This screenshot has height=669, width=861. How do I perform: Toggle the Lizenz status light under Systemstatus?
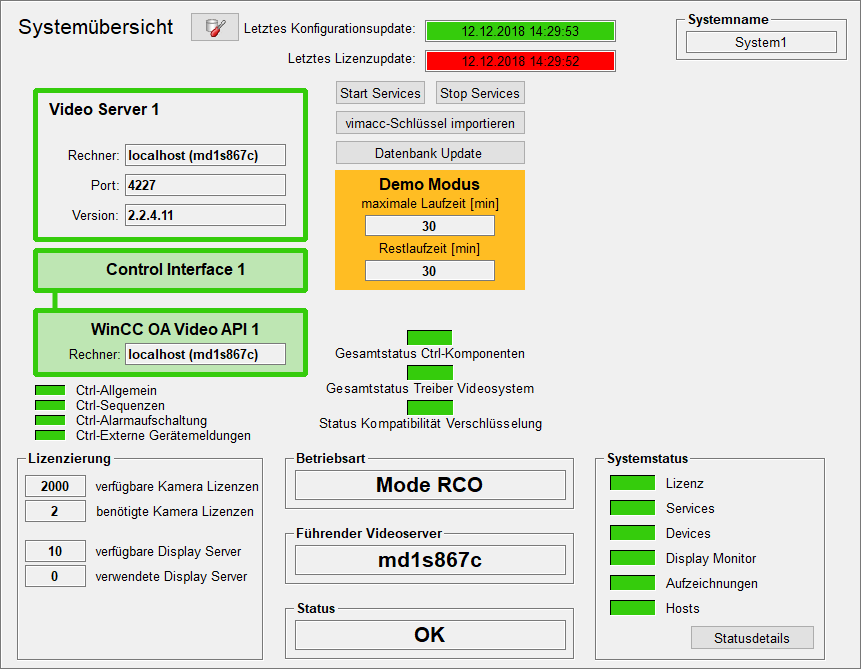pyautogui.click(x=632, y=483)
